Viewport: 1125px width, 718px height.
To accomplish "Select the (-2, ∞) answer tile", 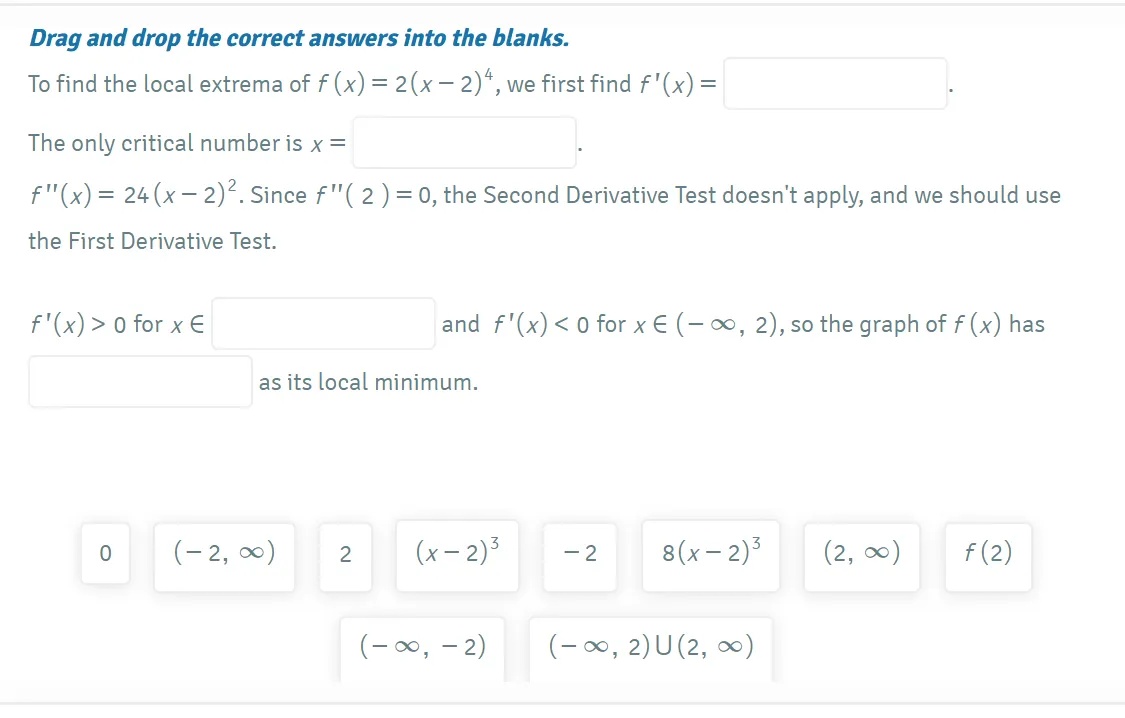I will click(x=223, y=556).
